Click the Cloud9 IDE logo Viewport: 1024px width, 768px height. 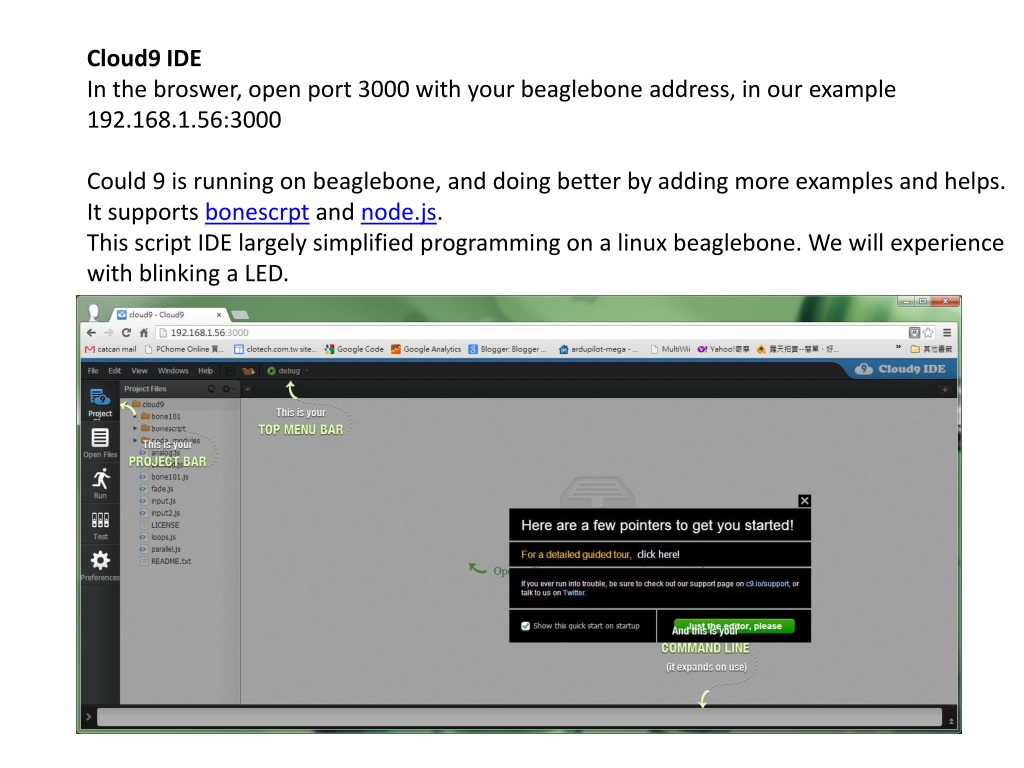coord(901,369)
